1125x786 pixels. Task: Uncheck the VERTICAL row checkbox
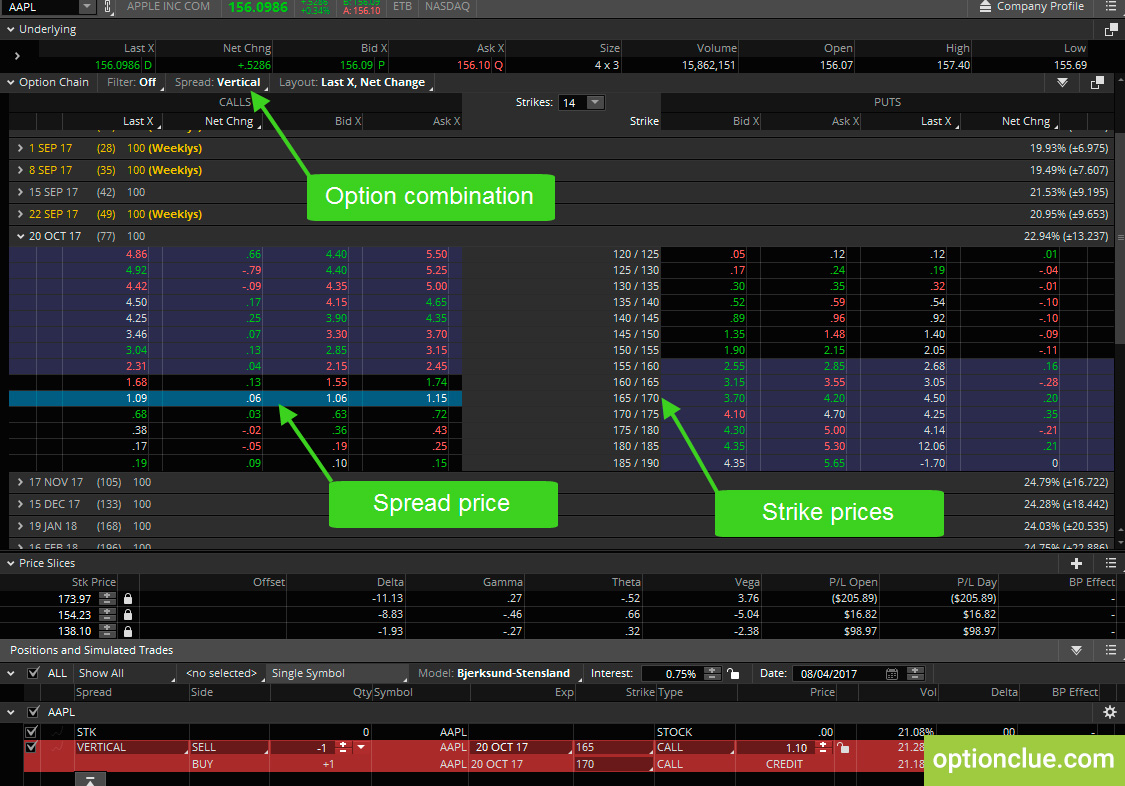point(31,747)
